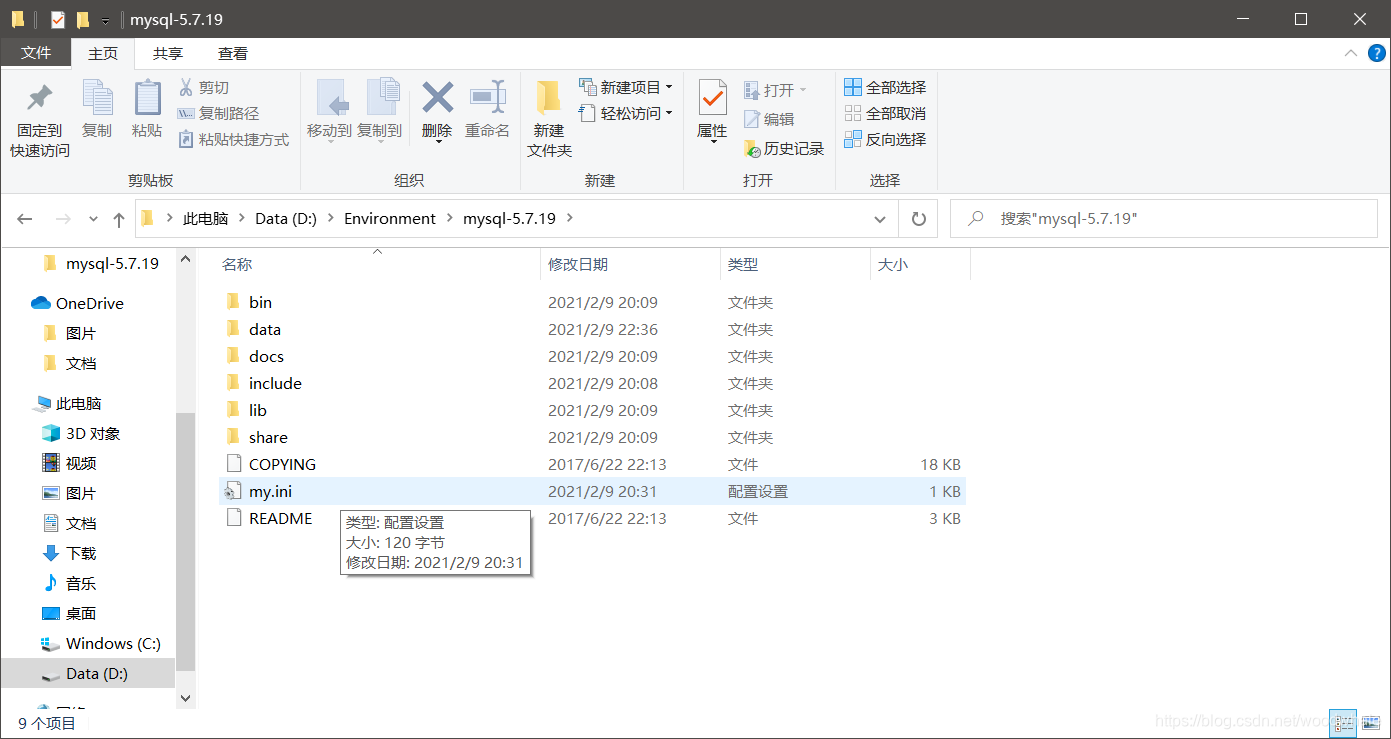Screen dimensions: 1391x739
Task: Switch to the View (查看) tab
Action: tap(233, 54)
